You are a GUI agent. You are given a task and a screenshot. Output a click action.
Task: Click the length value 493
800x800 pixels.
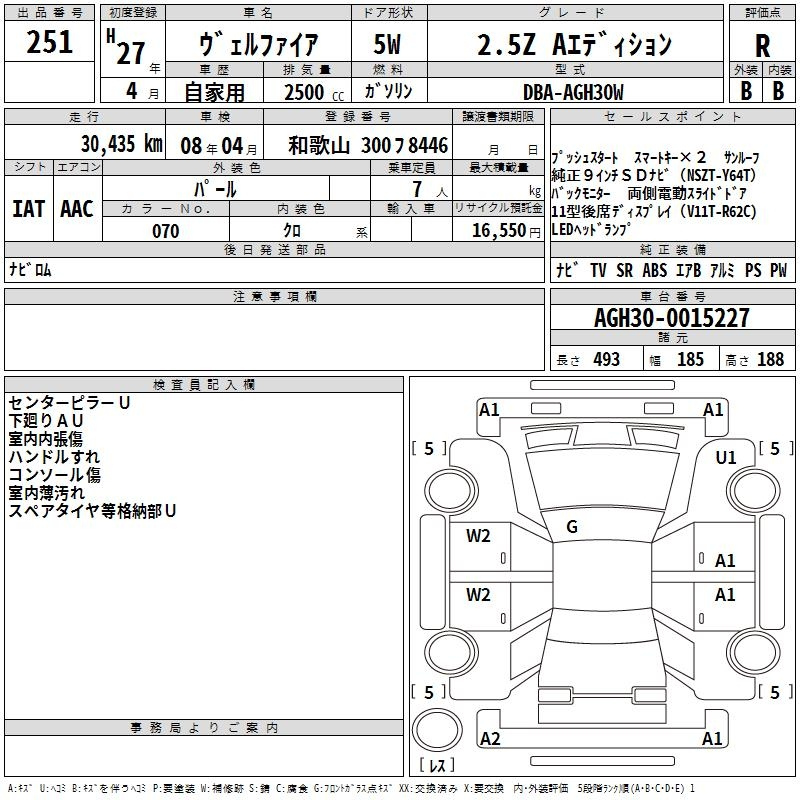point(607,359)
